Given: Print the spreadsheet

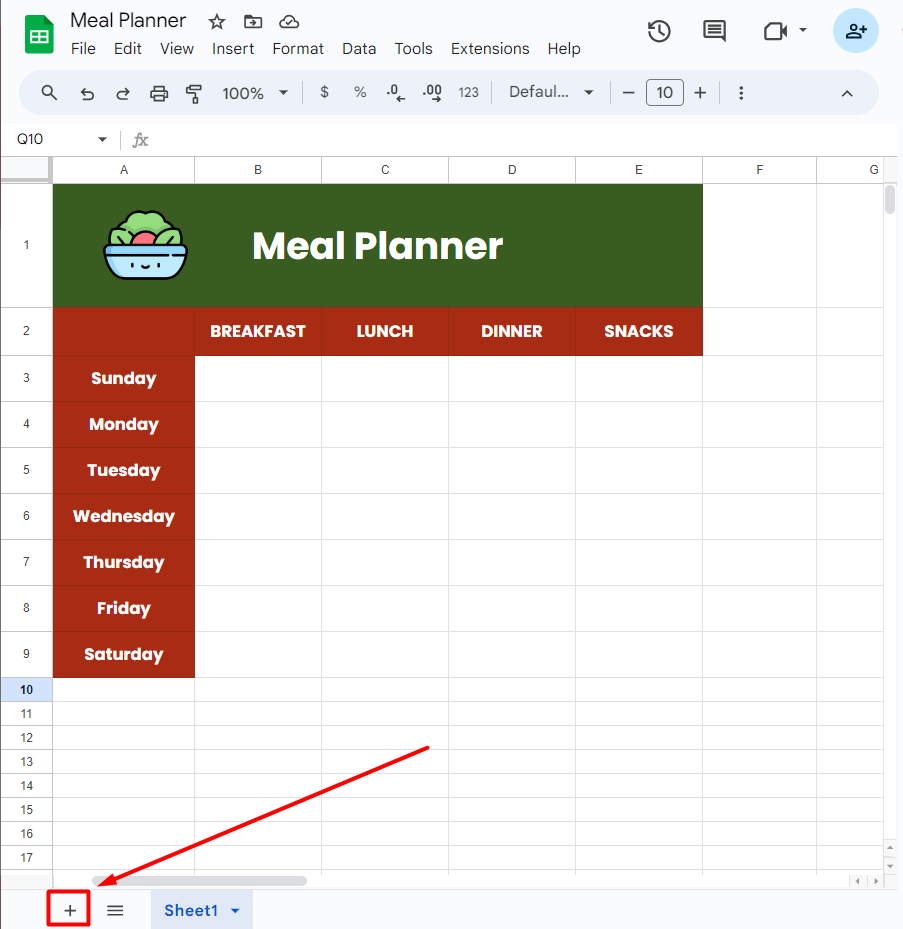Looking at the screenshot, I should click(159, 93).
